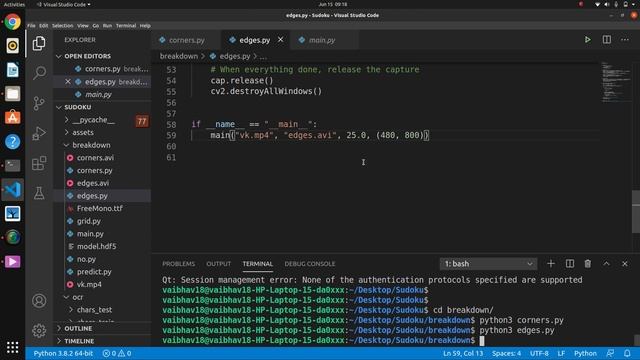Change encoding via UTF-8
Image resolution: width=640 pixels, height=360 pixels.
[539, 353]
